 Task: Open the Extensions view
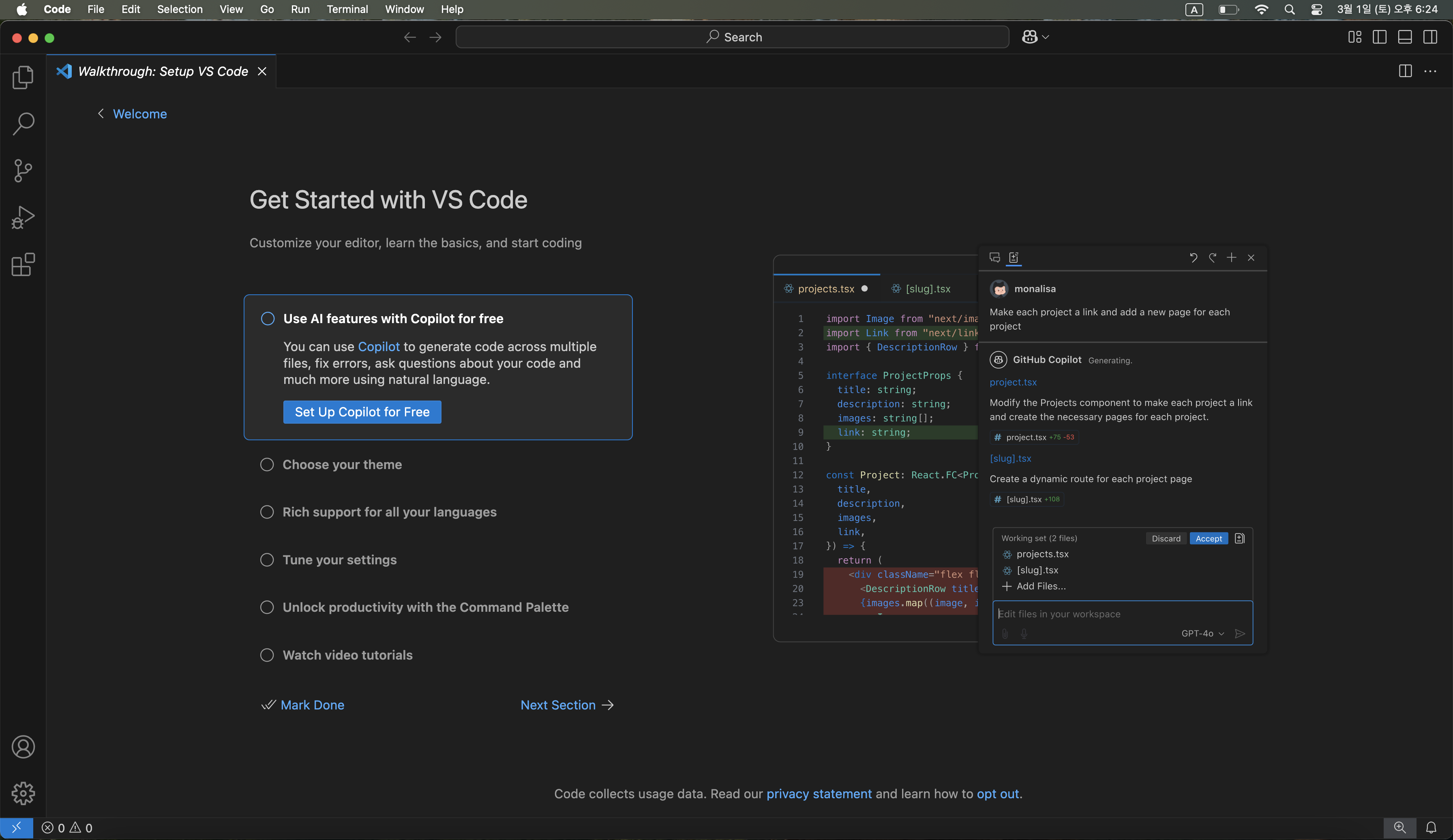[23, 265]
